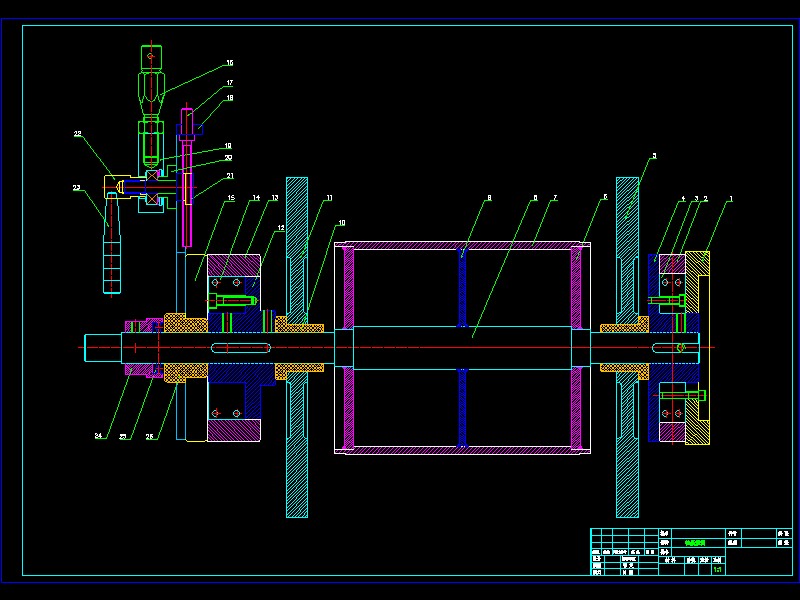The height and width of the screenshot is (600, 800).
Task: Click callout number 2
Action: pos(706,199)
